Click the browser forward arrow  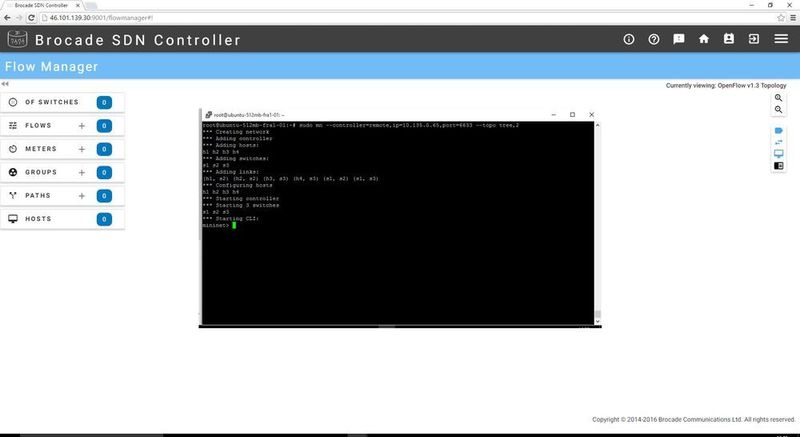[19, 18]
